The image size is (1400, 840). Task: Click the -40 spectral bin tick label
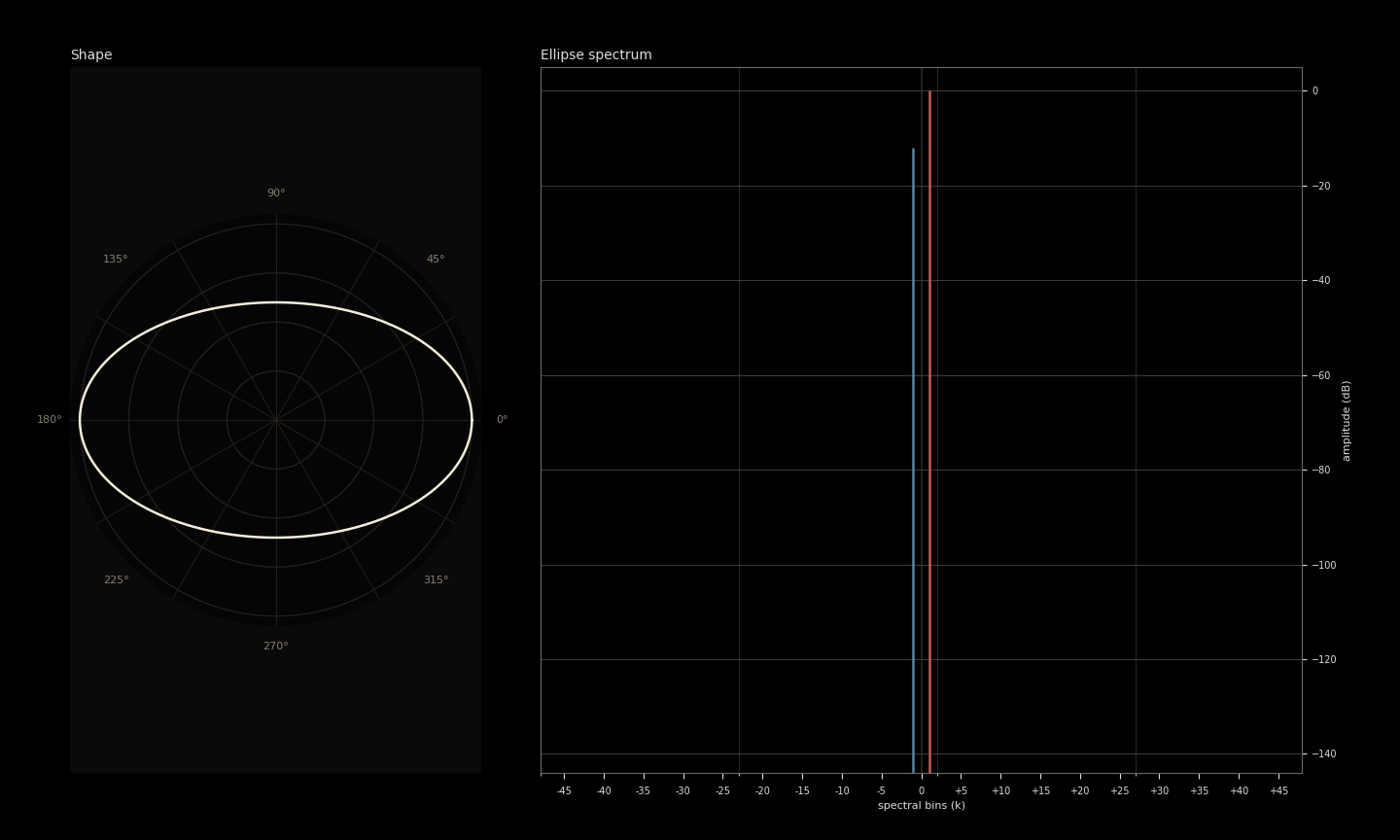coord(604,791)
